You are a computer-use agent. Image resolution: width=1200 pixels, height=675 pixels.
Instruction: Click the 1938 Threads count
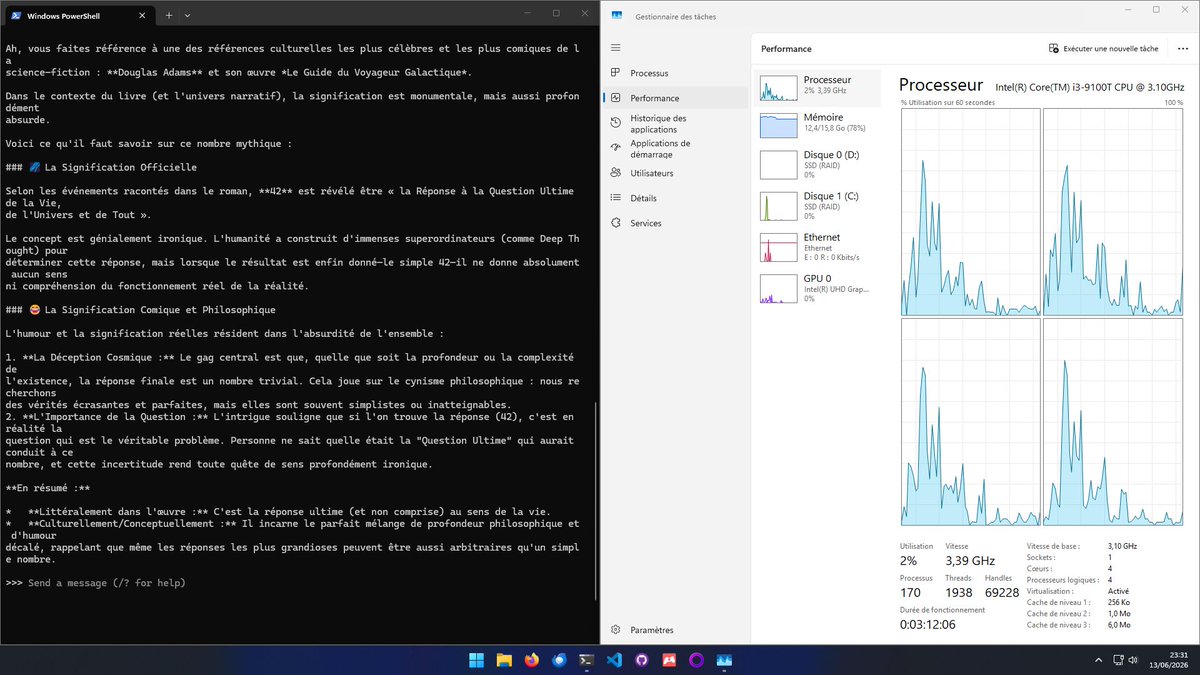(958, 592)
